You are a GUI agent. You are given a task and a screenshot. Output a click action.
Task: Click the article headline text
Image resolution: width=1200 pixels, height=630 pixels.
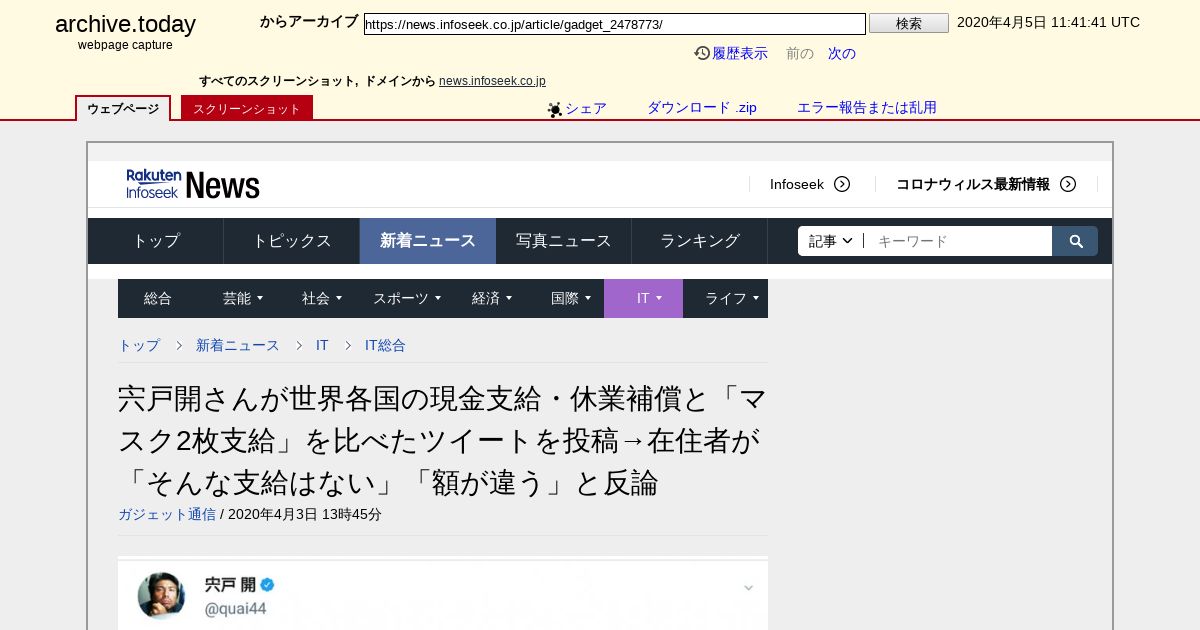click(443, 441)
